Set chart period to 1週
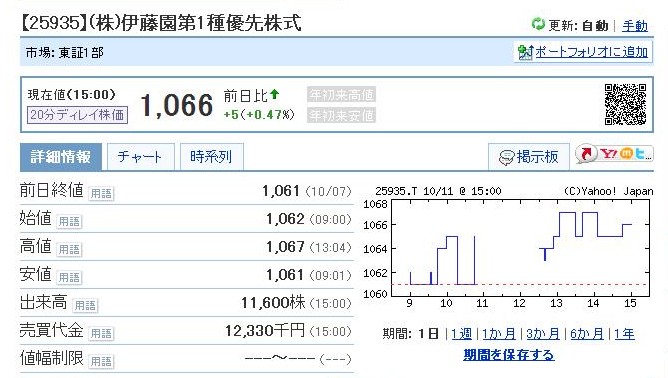 tap(461, 334)
